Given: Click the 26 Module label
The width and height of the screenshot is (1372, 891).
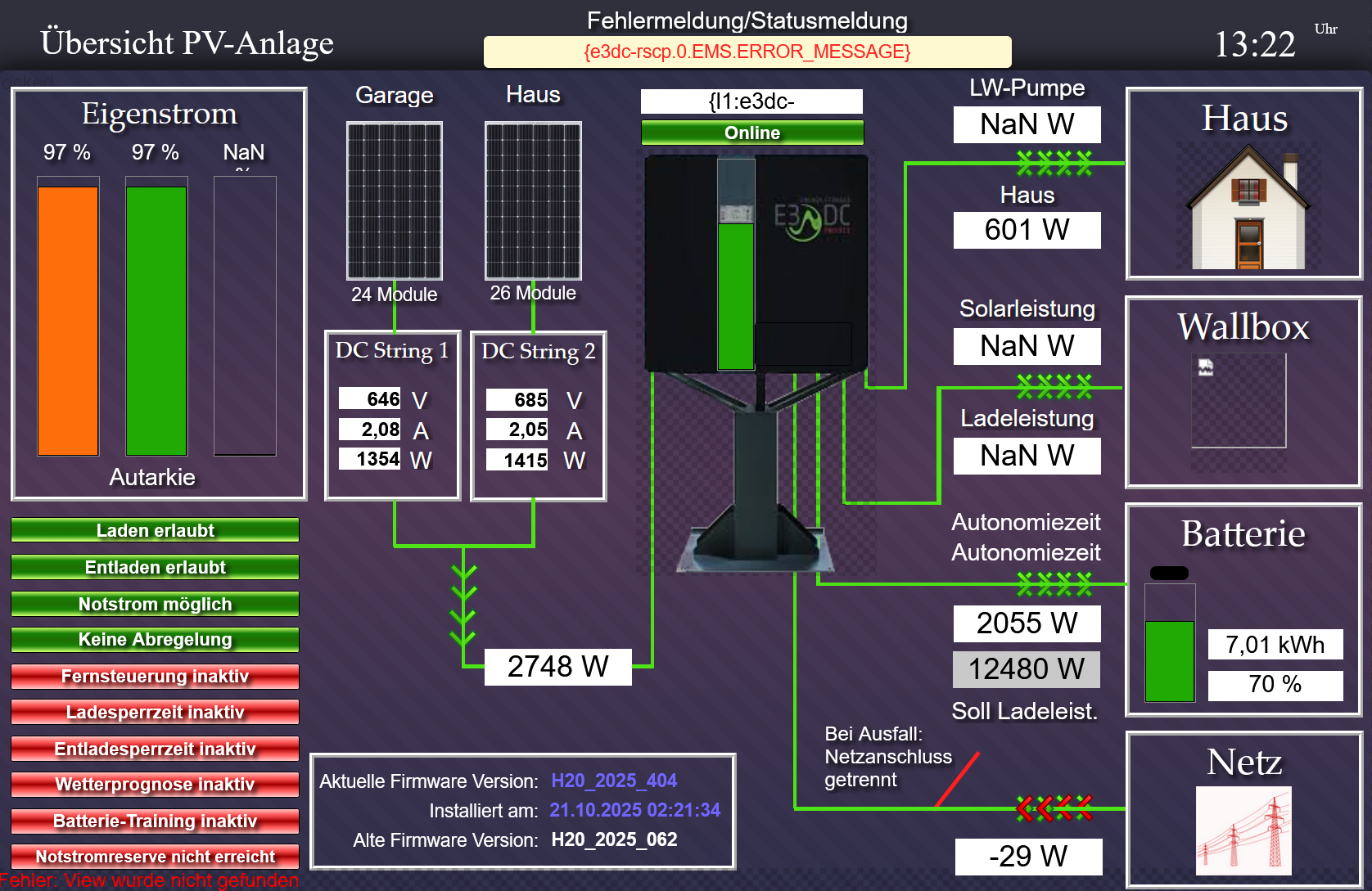Looking at the screenshot, I should [533, 293].
